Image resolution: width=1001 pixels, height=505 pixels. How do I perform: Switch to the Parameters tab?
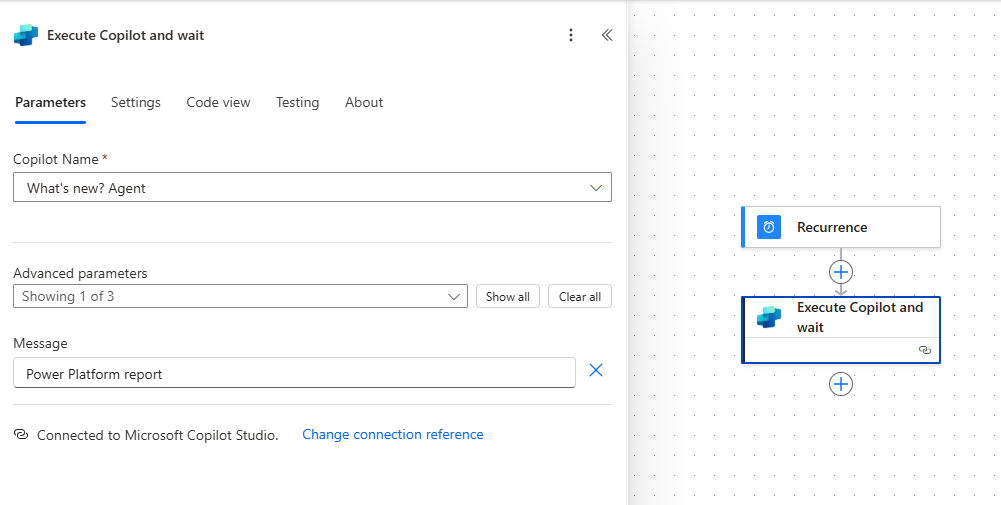click(x=50, y=102)
